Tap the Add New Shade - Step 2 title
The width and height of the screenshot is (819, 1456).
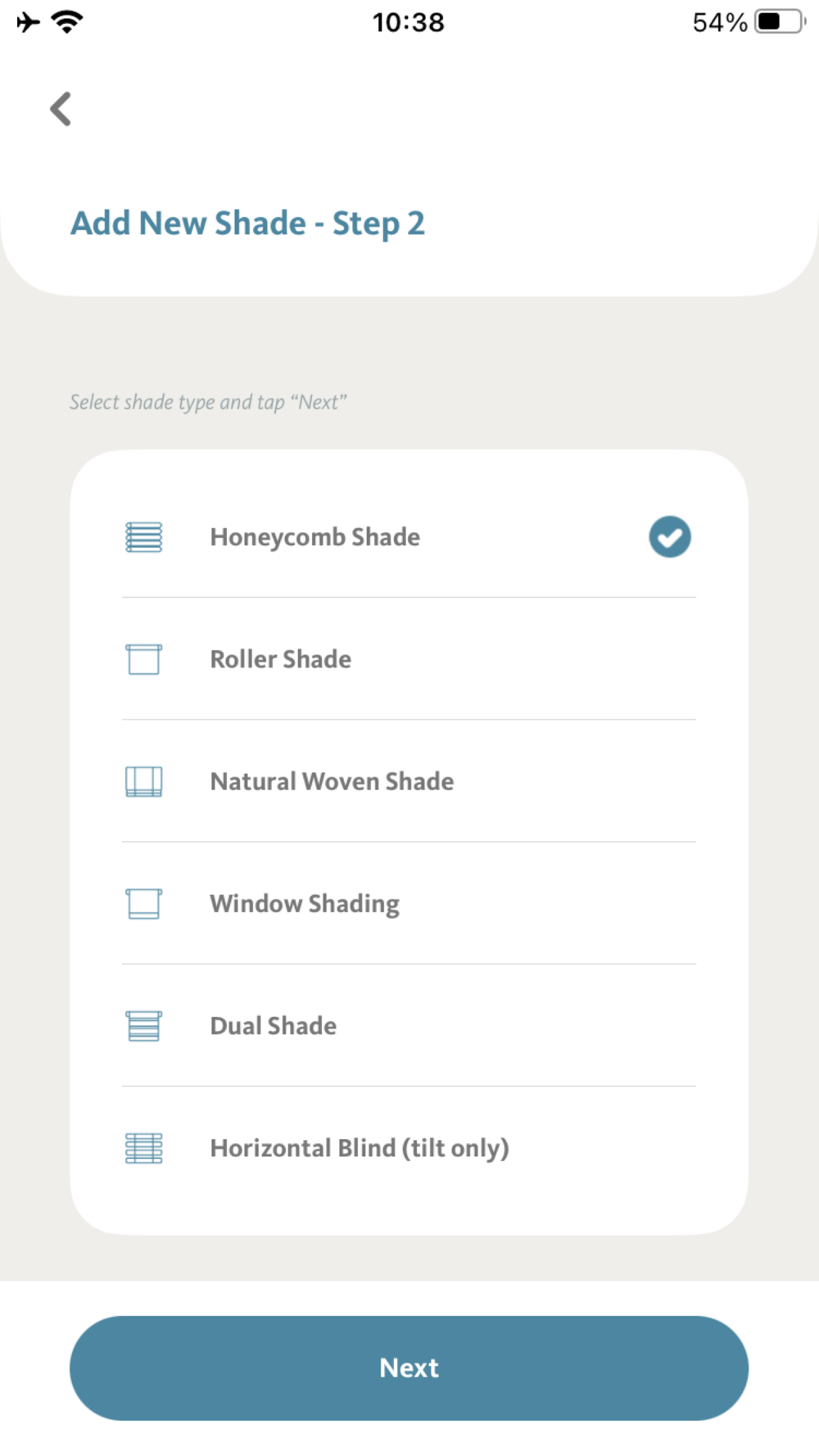[x=247, y=224]
